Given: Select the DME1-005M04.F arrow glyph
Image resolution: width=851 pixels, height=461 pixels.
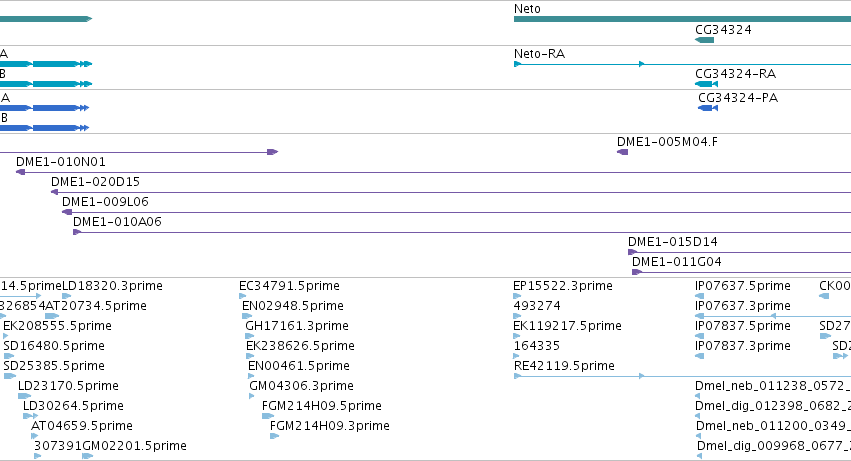Looking at the screenshot, I should [623, 152].
